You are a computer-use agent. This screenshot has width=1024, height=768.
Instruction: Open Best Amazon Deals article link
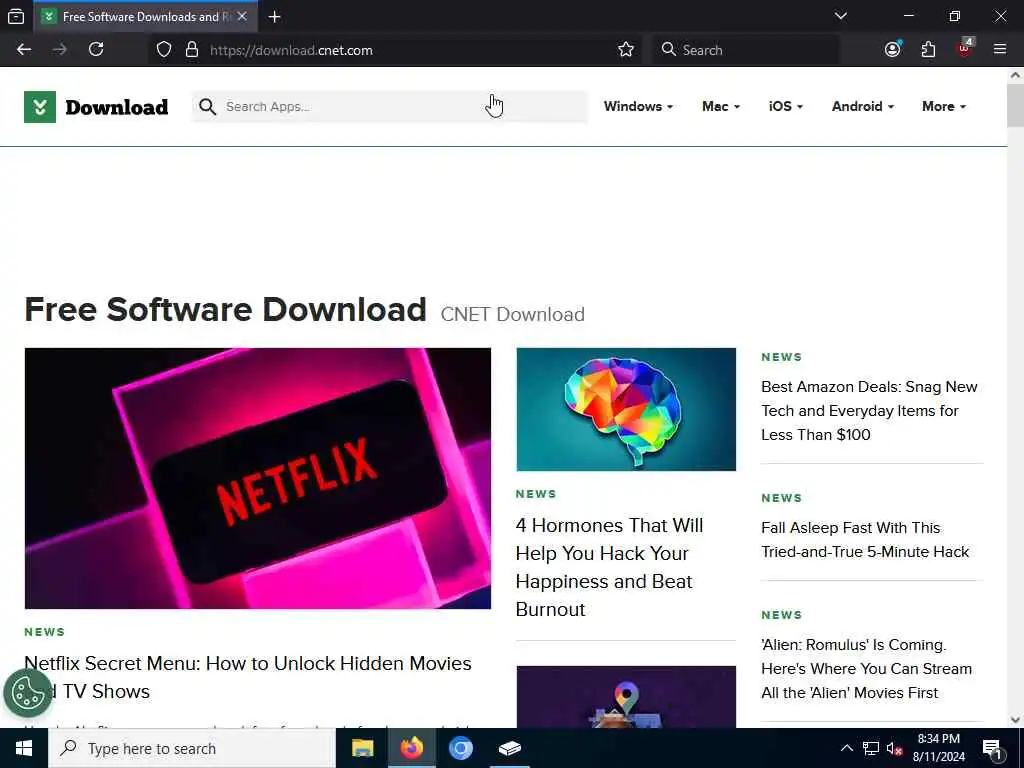[x=869, y=411]
